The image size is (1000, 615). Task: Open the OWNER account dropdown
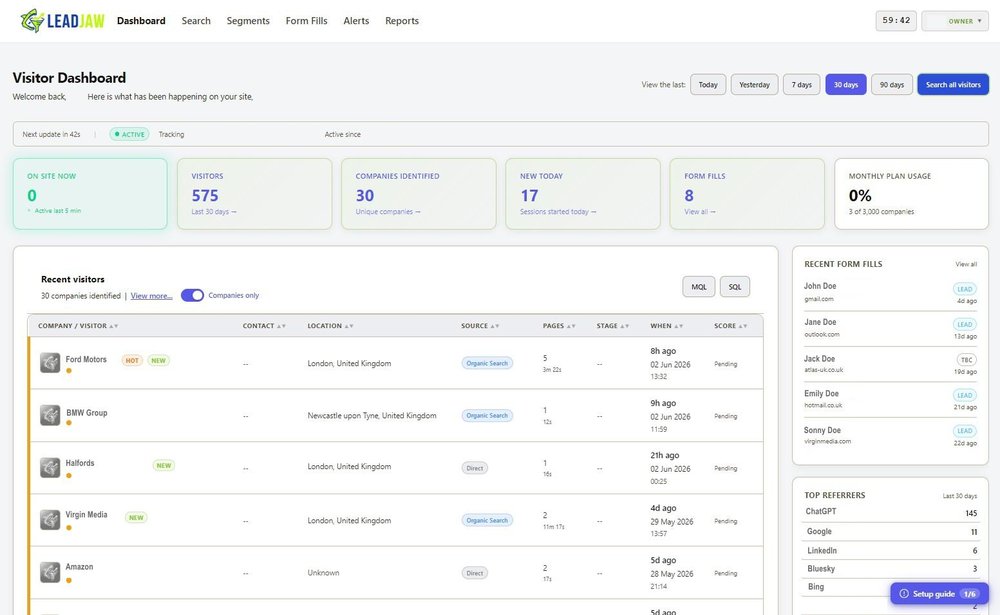click(955, 21)
